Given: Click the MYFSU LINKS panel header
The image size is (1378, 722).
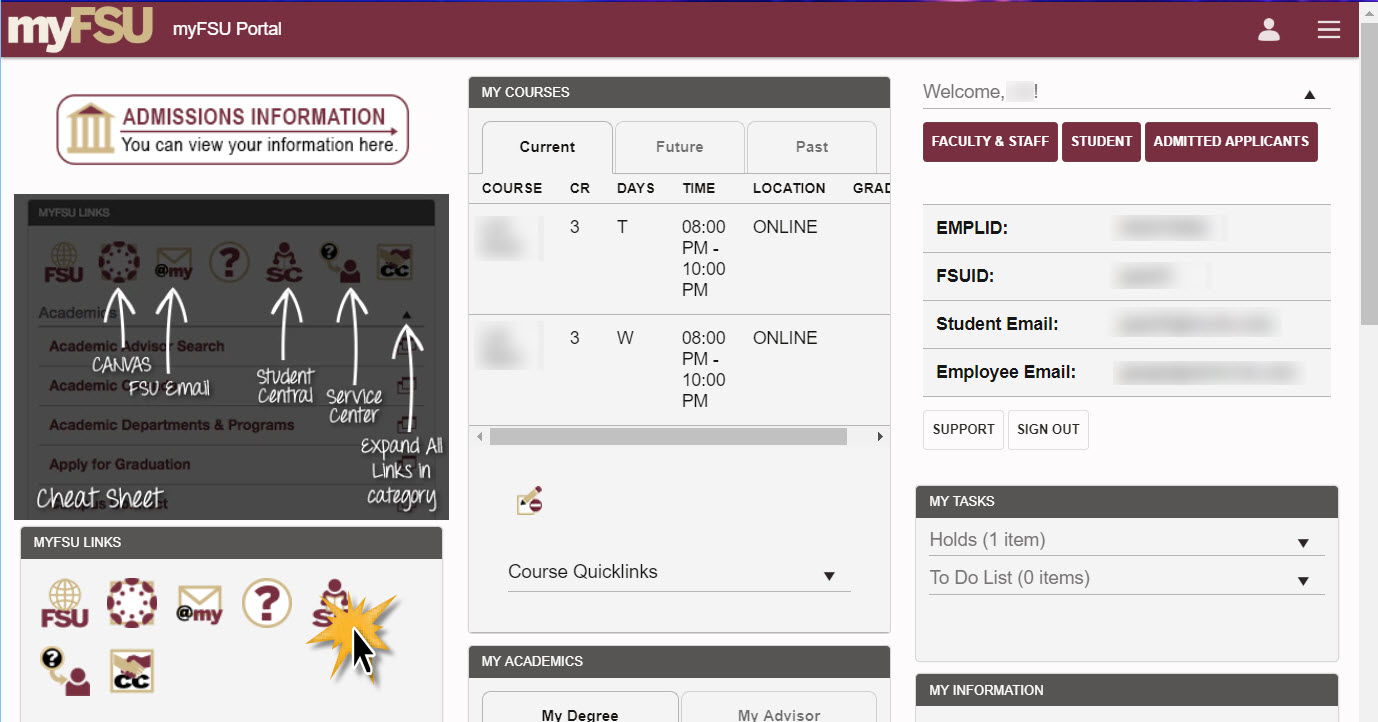Looking at the screenshot, I should (x=231, y=543).
